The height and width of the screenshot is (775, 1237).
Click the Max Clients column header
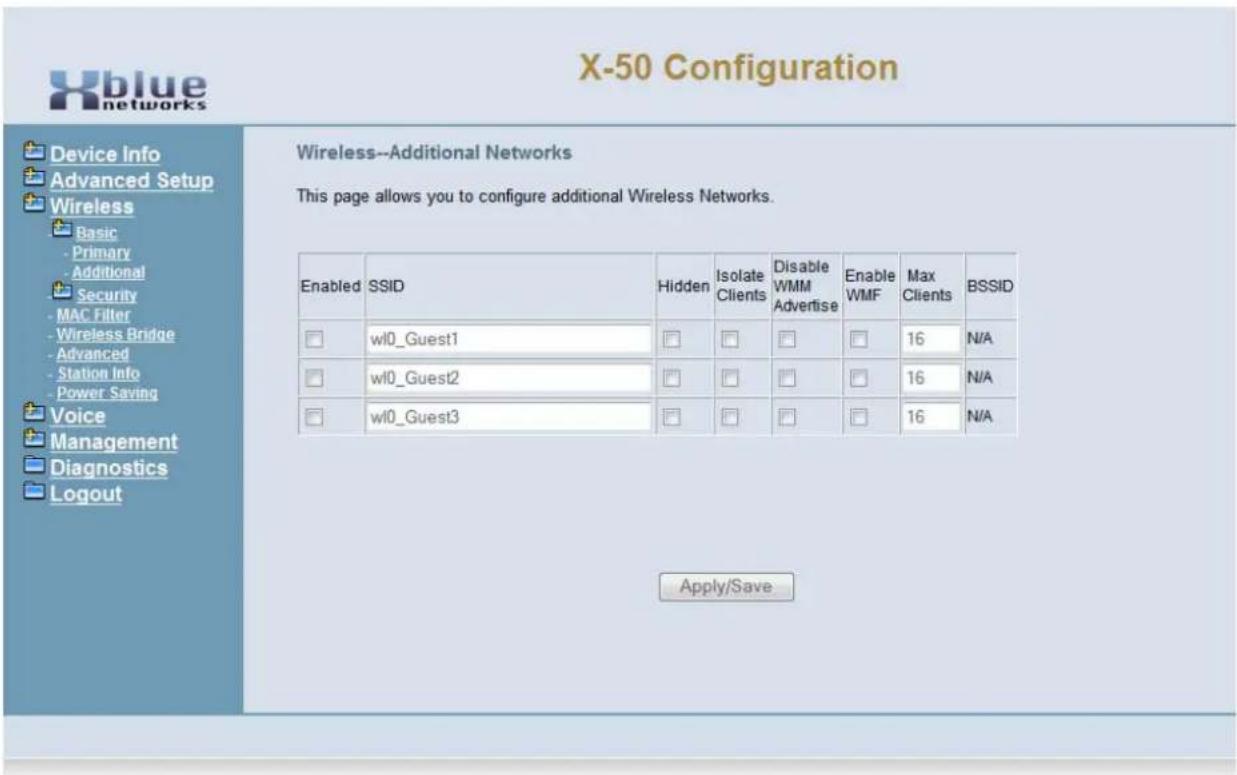coord(928,286)
